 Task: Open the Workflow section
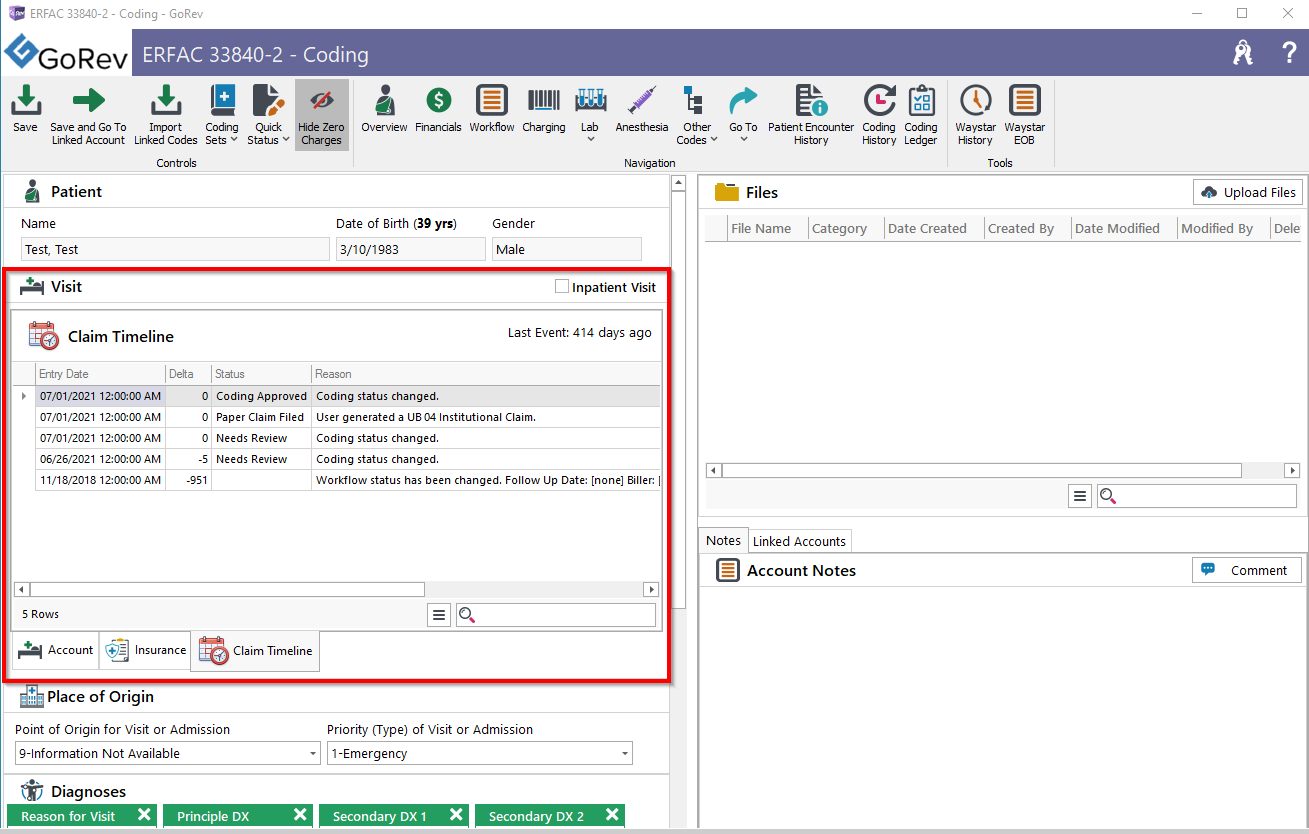point(491,108)
